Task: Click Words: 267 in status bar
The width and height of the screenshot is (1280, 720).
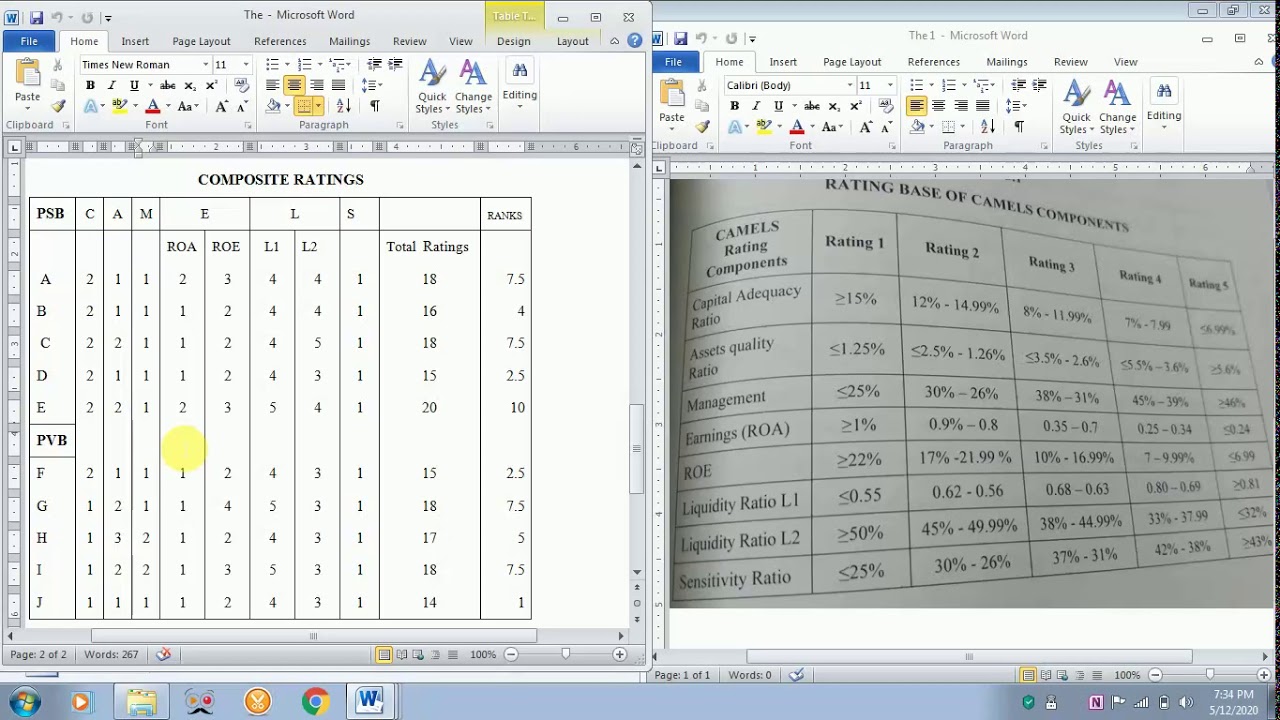Action: pyautogui.click(x=110, y=654)
